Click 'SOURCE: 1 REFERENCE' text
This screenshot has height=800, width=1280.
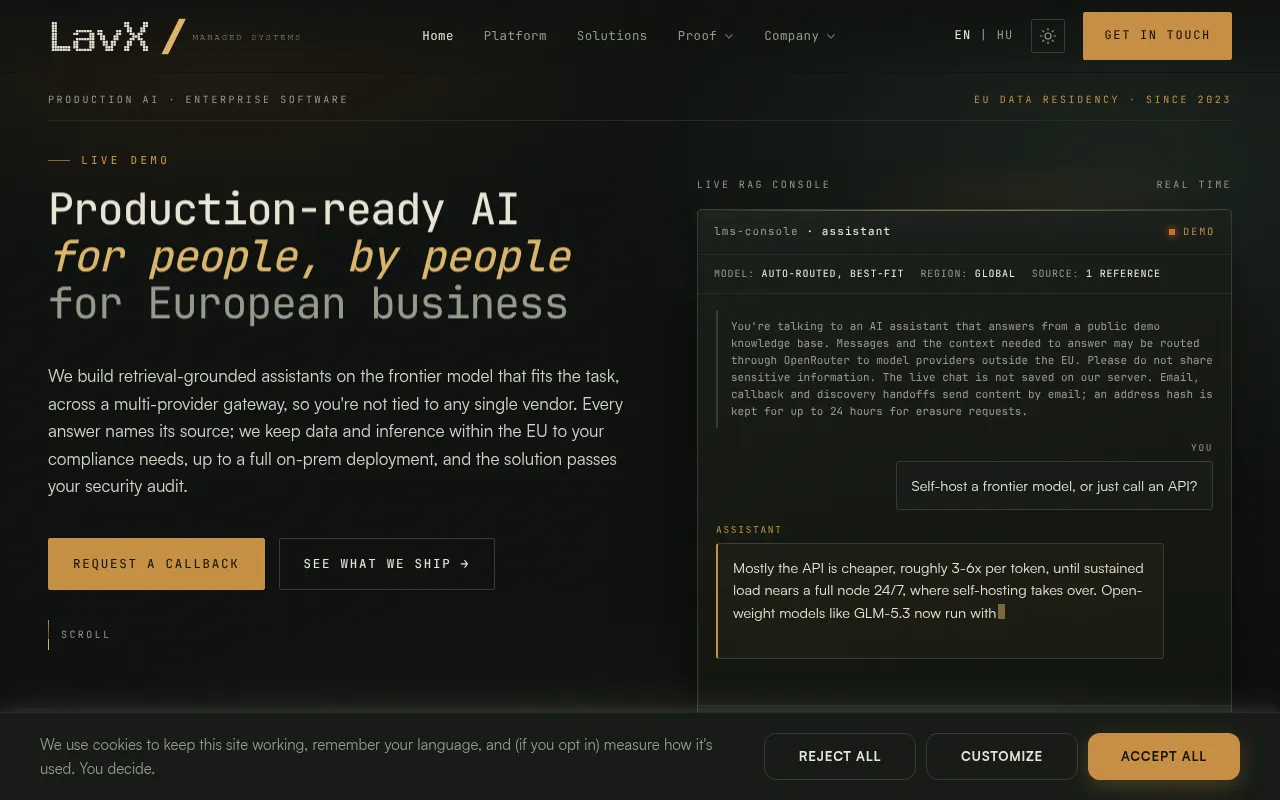coord(1096,274)
